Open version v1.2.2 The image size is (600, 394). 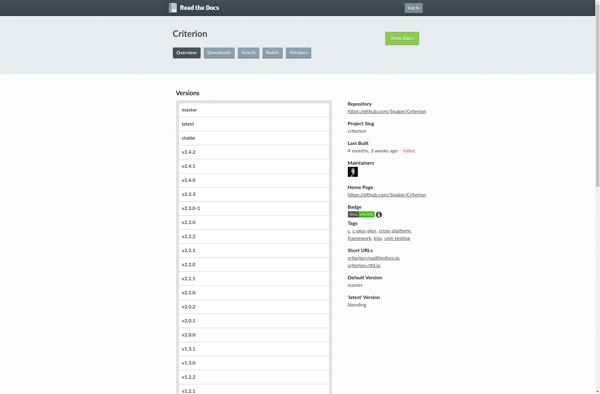point(254,377)
